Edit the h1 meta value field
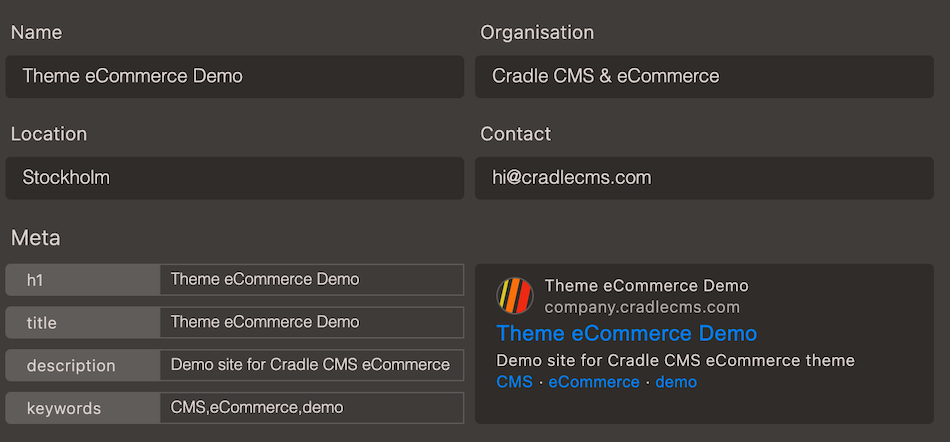The height and width of the screenshot is (442, 950). [x=312, y=280]
